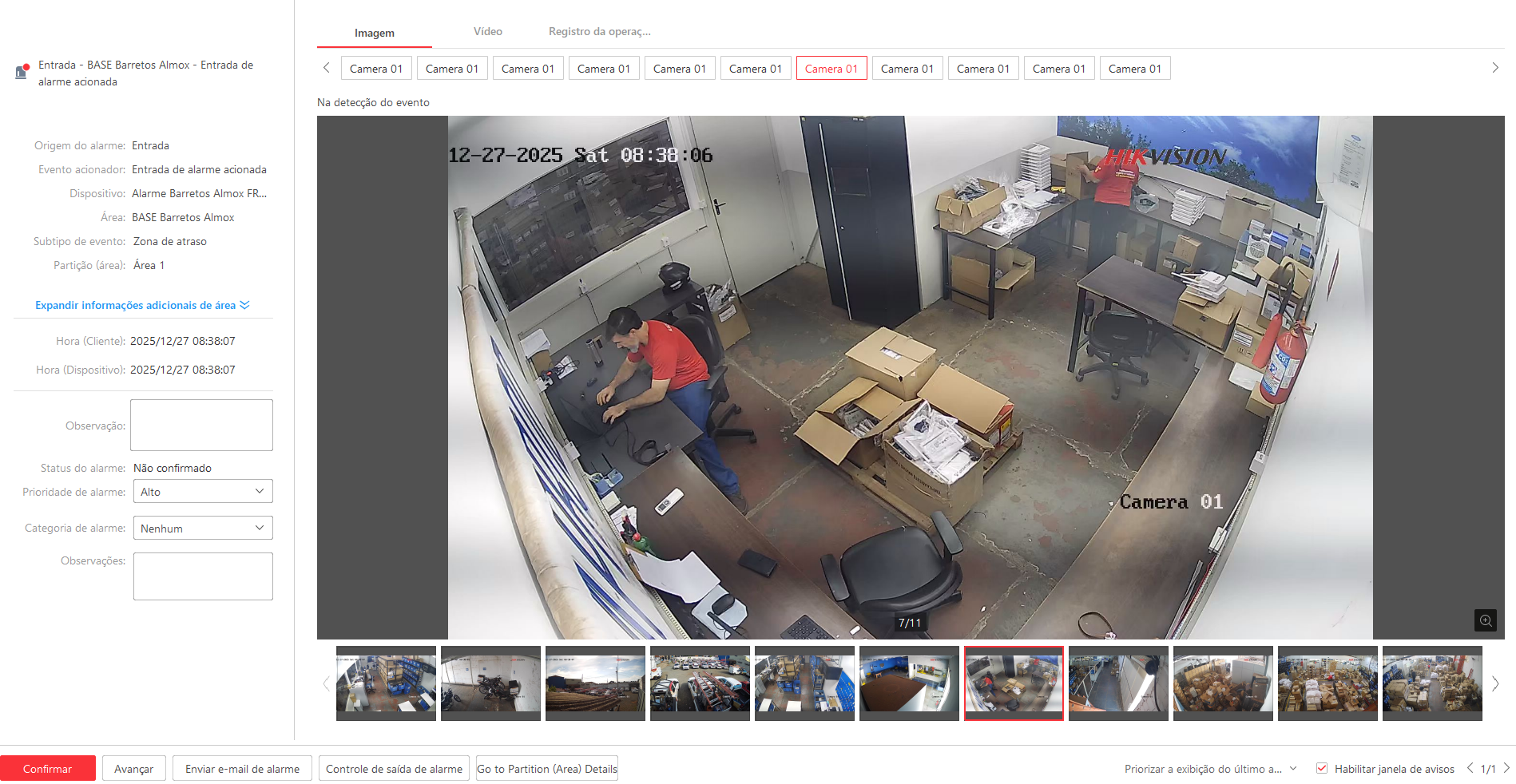Click the magnifier zoom icon on image

[1485, 620]
